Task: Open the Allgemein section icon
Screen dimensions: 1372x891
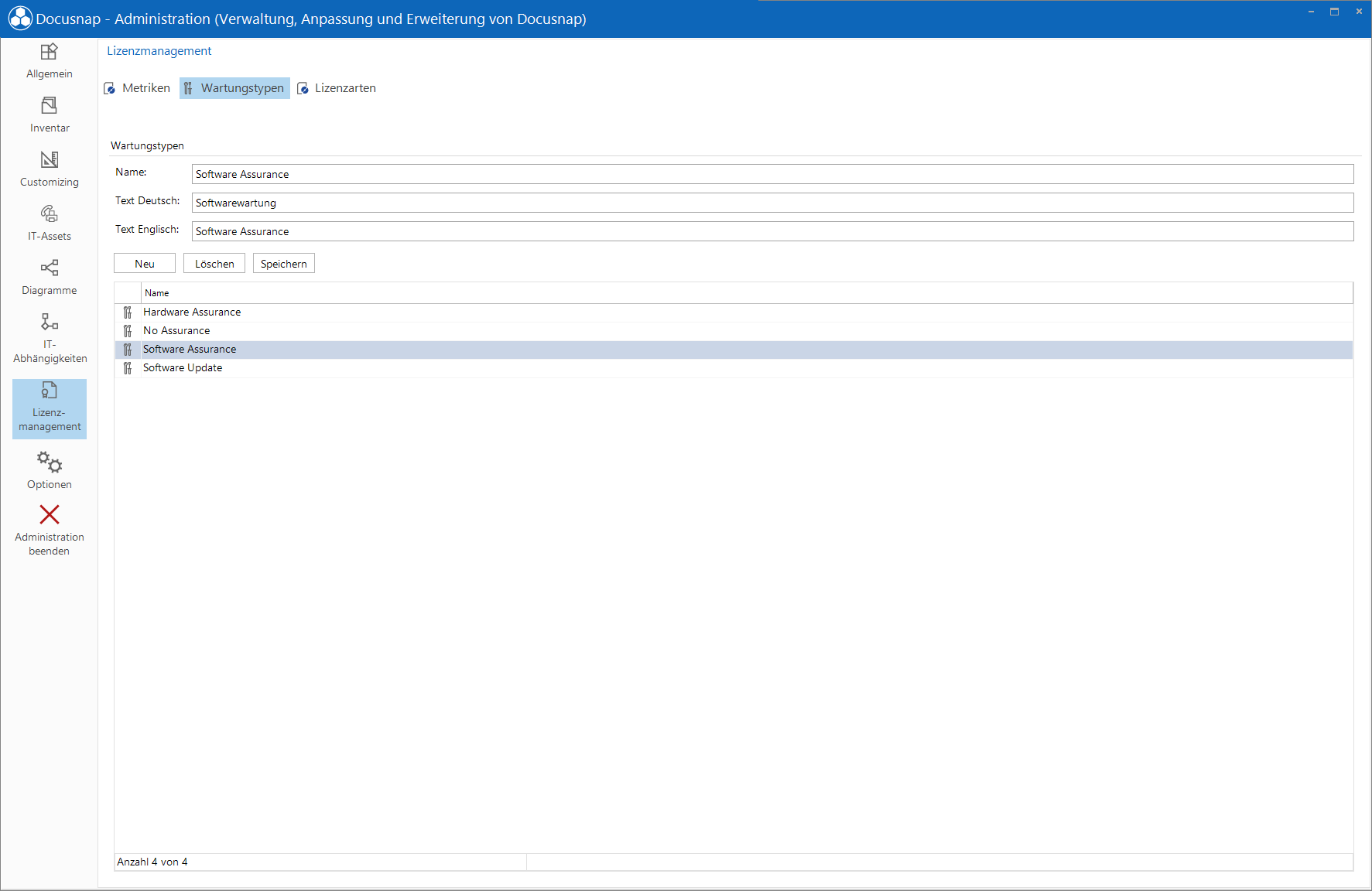Action: tap(50, 52)
